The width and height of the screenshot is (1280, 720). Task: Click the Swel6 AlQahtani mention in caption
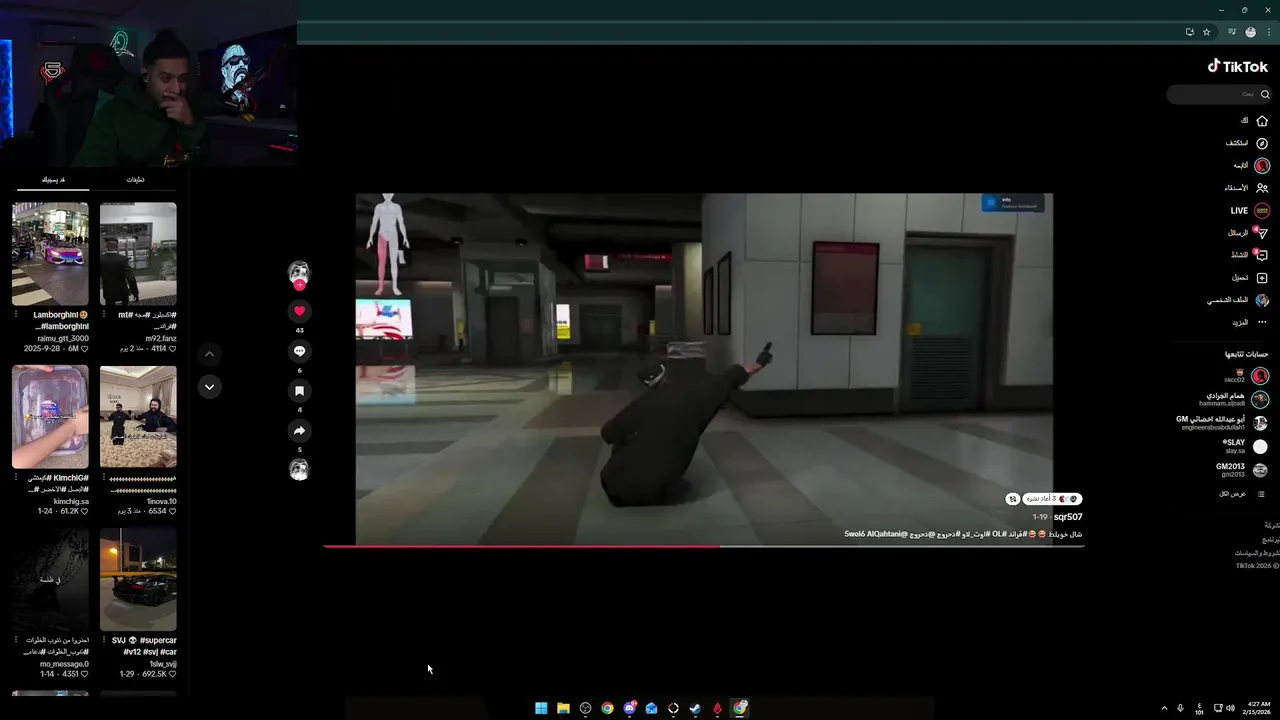(x=876, y=534)
